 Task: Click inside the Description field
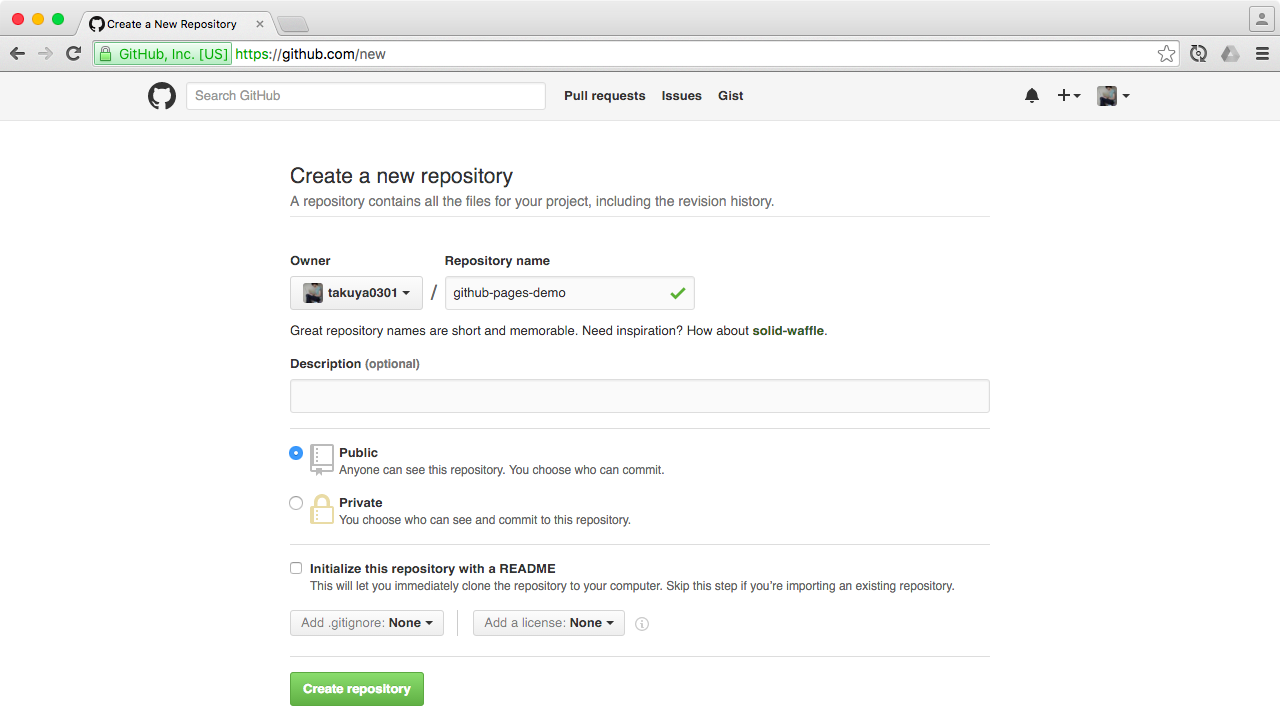[x=639, y=395]
